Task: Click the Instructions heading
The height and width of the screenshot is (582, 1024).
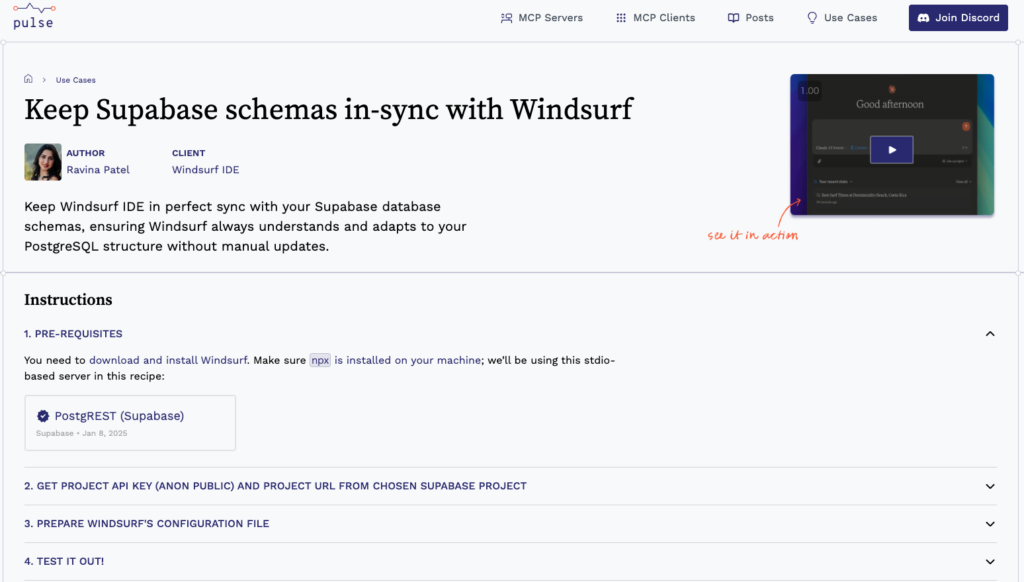Action: [69, 300]
